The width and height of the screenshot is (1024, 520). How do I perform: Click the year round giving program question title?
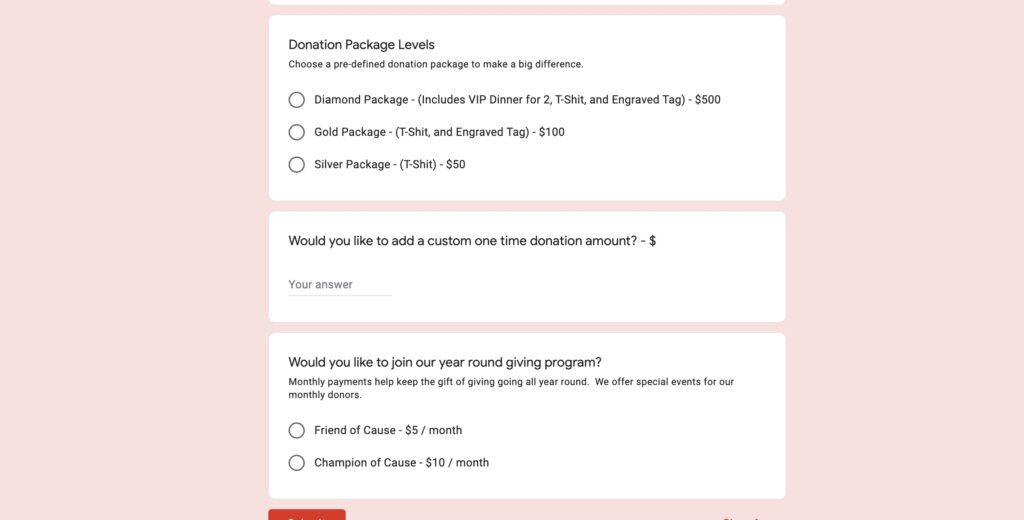[x=445, y=362]
